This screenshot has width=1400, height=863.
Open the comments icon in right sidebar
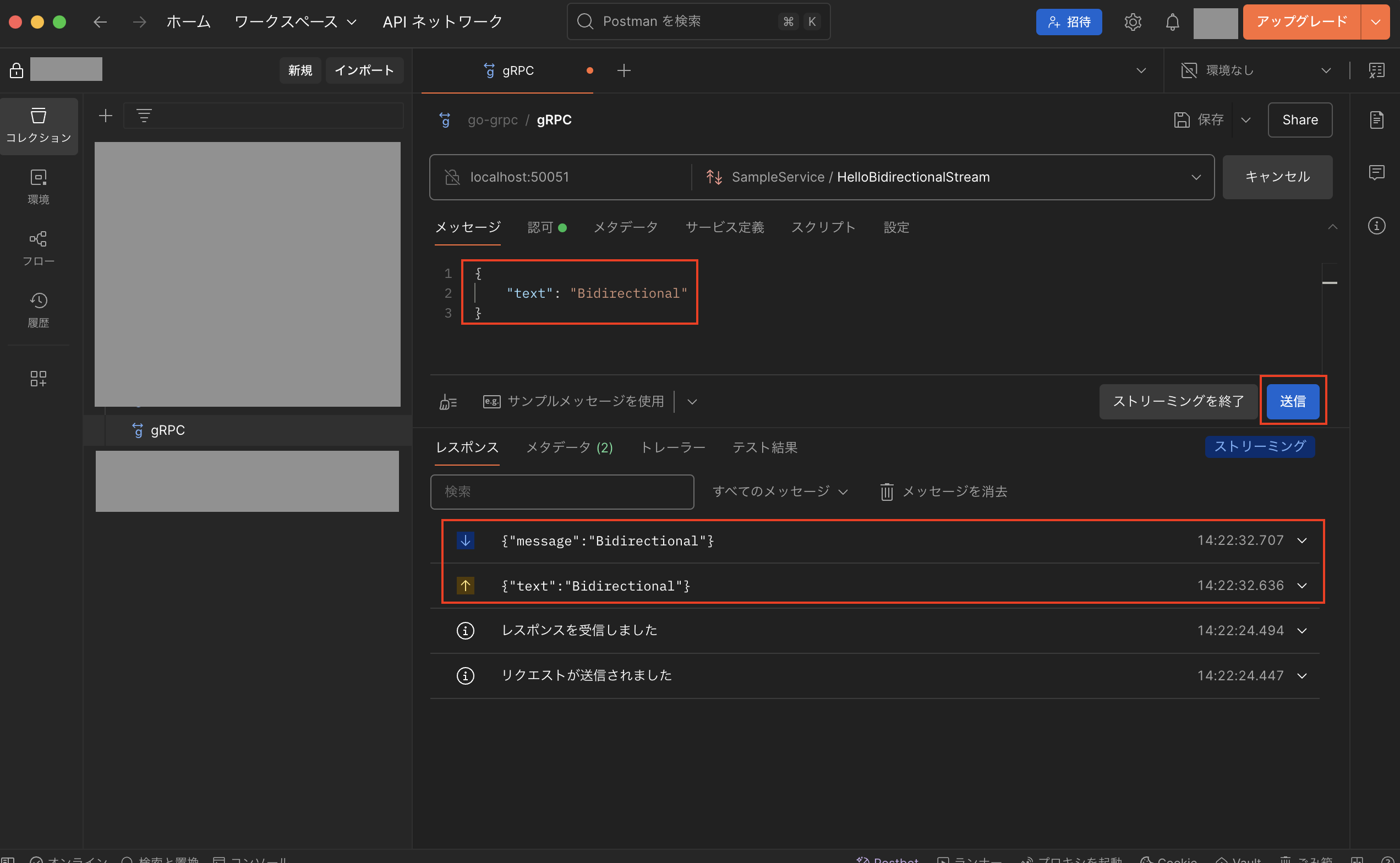[x=1376, y=172]
